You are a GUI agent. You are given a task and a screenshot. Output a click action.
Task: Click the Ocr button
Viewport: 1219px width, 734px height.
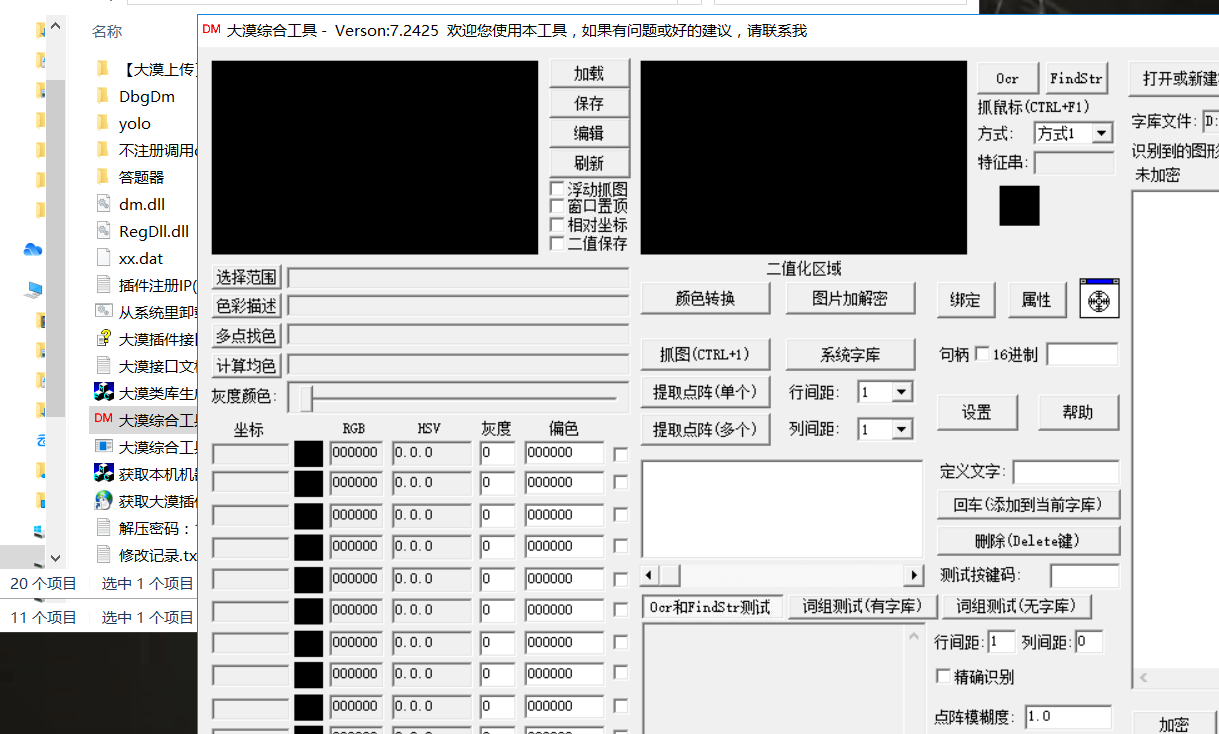[1008, 78]
